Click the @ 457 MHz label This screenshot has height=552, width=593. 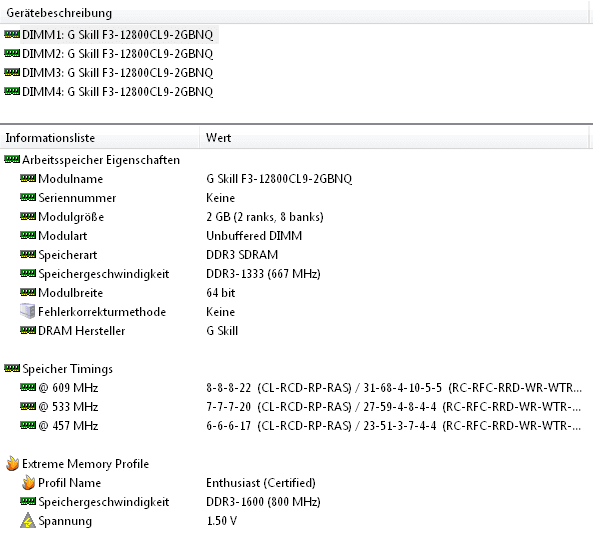[x=68, y=426]
